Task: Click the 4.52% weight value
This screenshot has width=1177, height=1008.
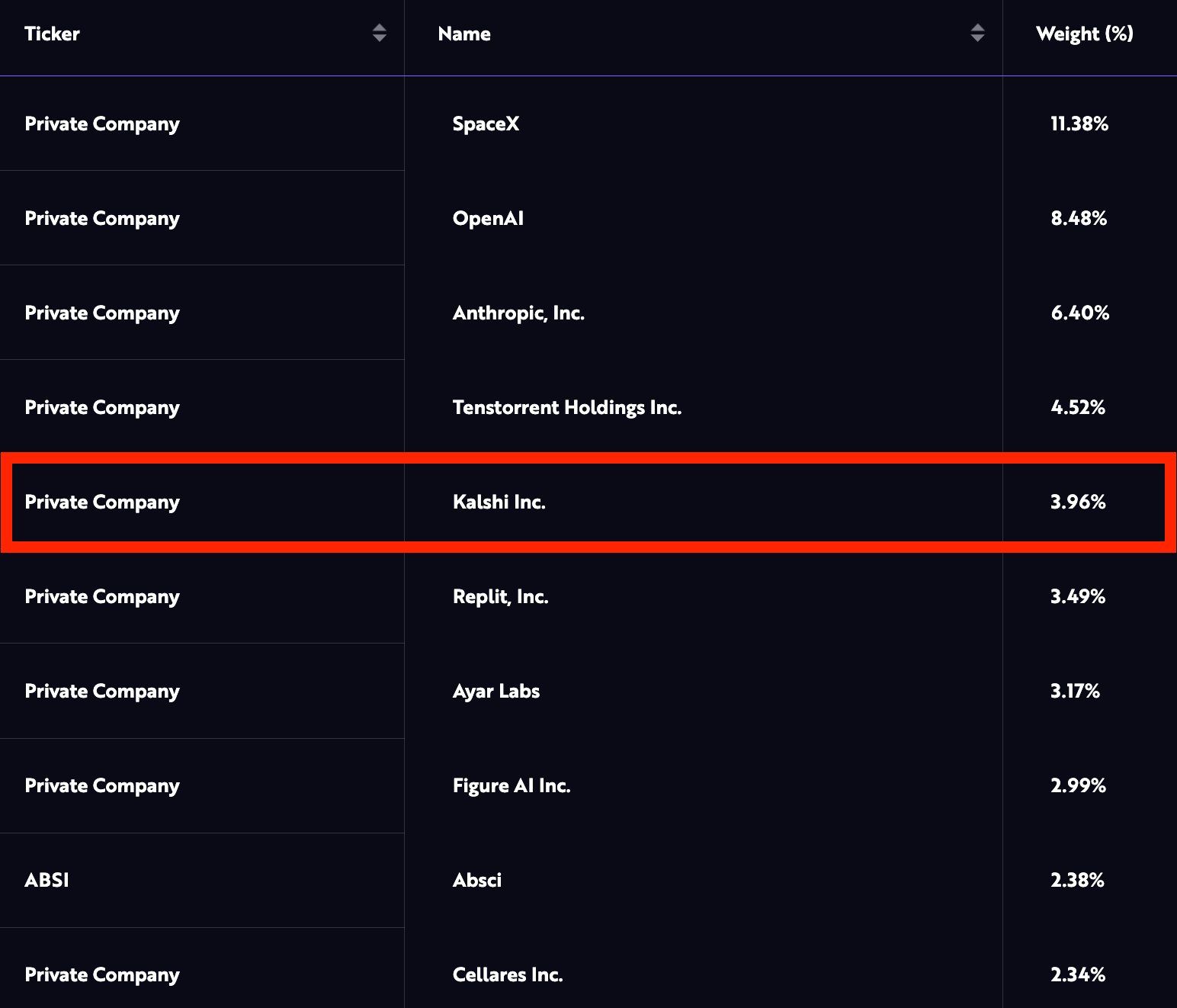Action: click(x=1078, y=407)
